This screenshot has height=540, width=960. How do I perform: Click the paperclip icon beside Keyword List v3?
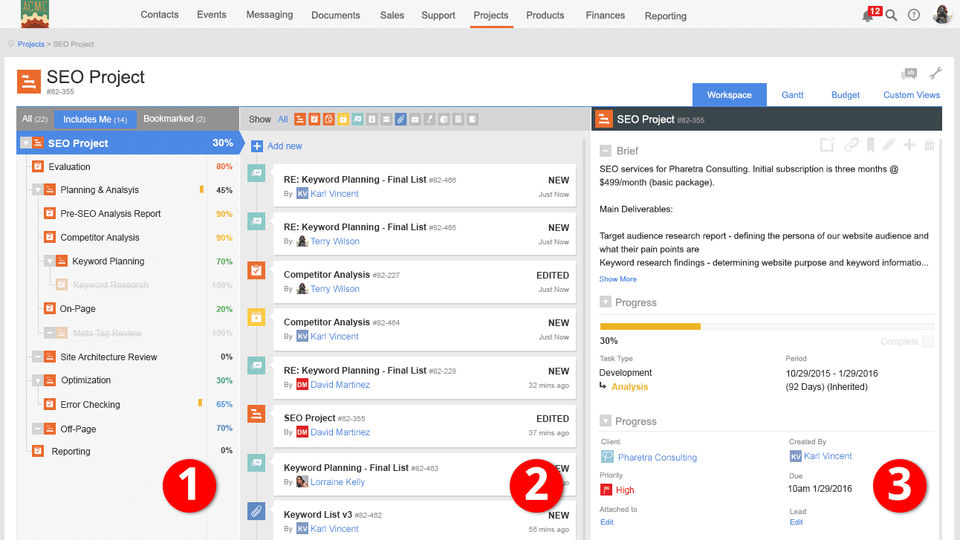coord(256,511)
